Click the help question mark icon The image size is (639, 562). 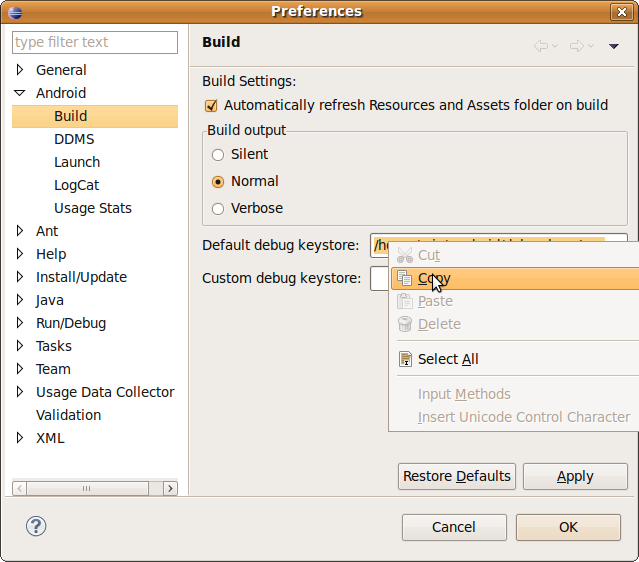click(36, 526)
